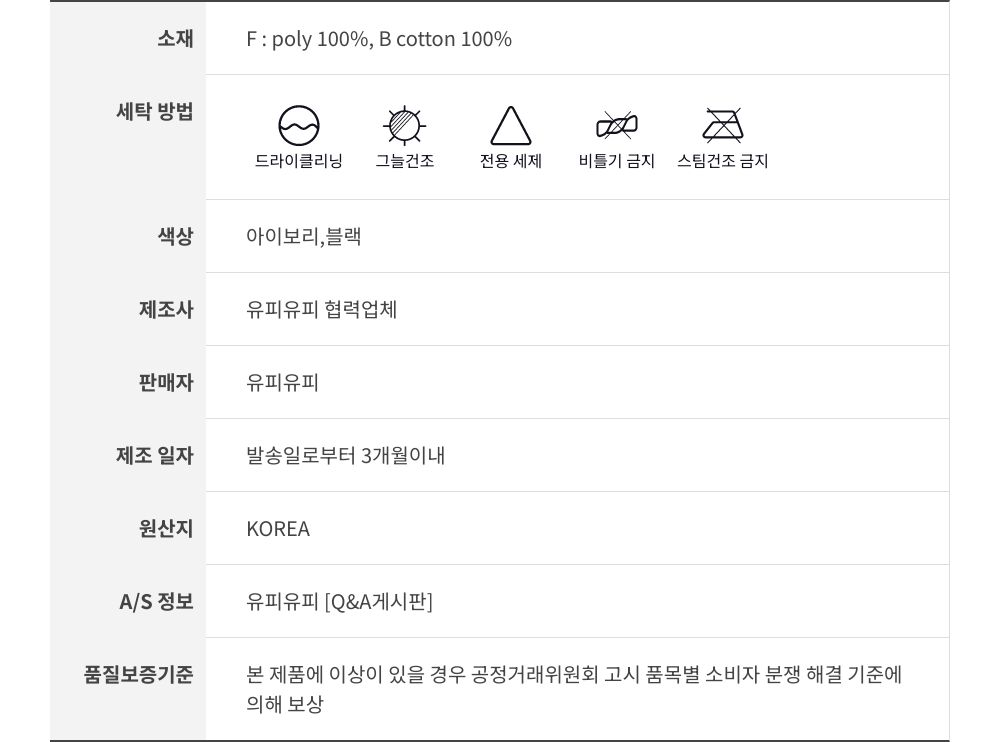Click the KOREA origin value

pos(278,529)
